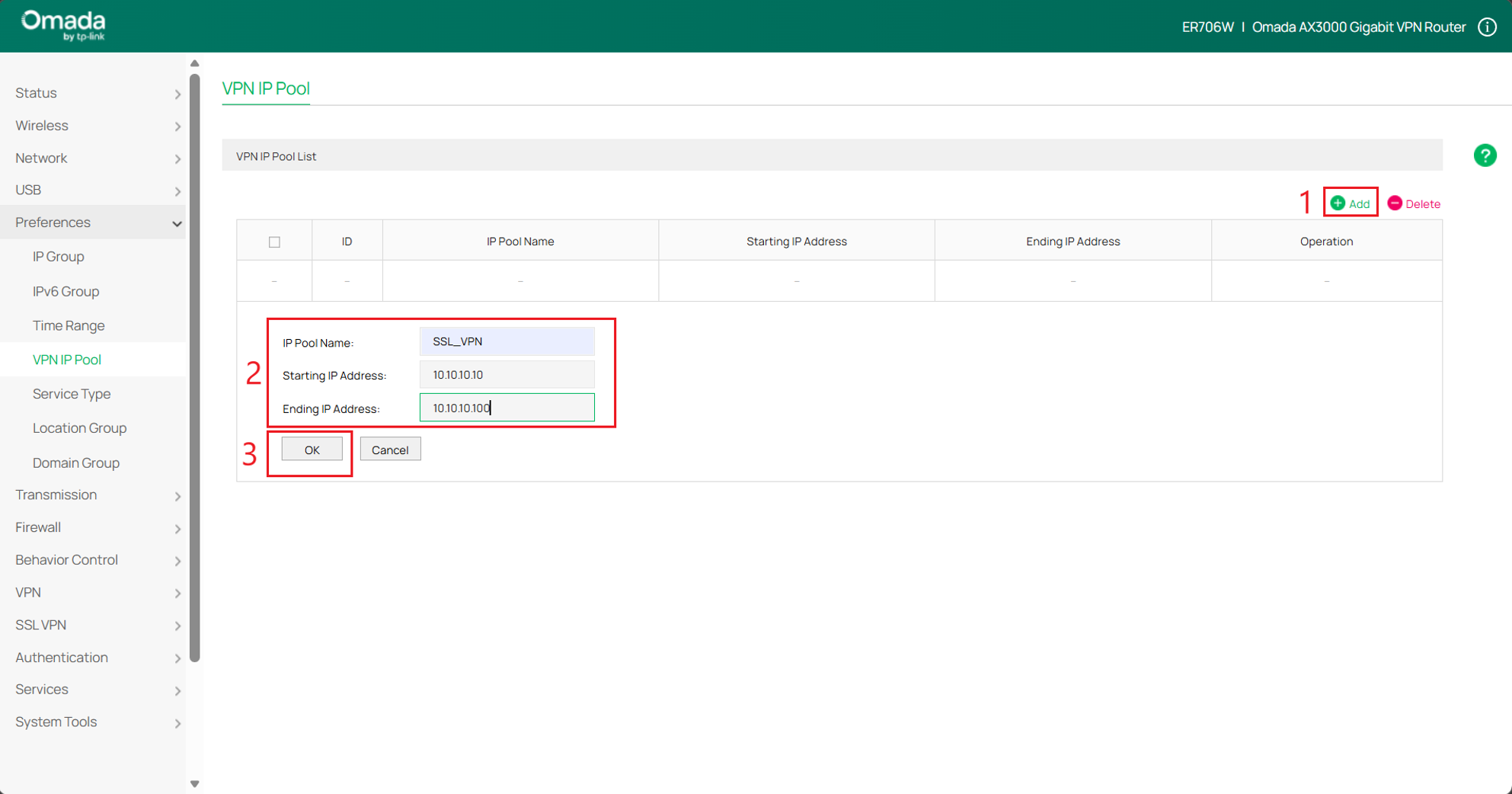The height and width of the screenshot is (794, 1512).
Task: Click the Starting IP Address column header
Action: [796, 242]
